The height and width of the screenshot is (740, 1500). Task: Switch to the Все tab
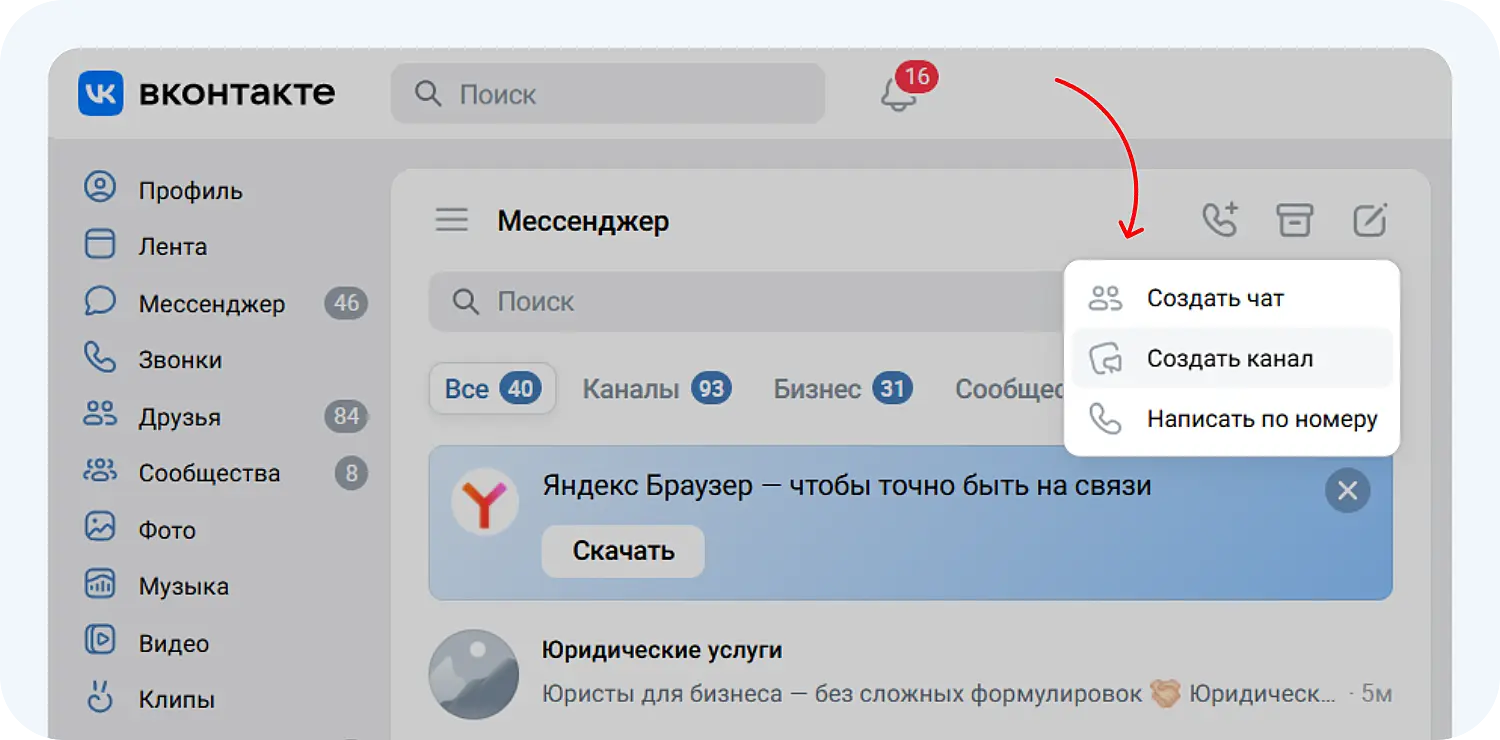[x=492, y=388]
